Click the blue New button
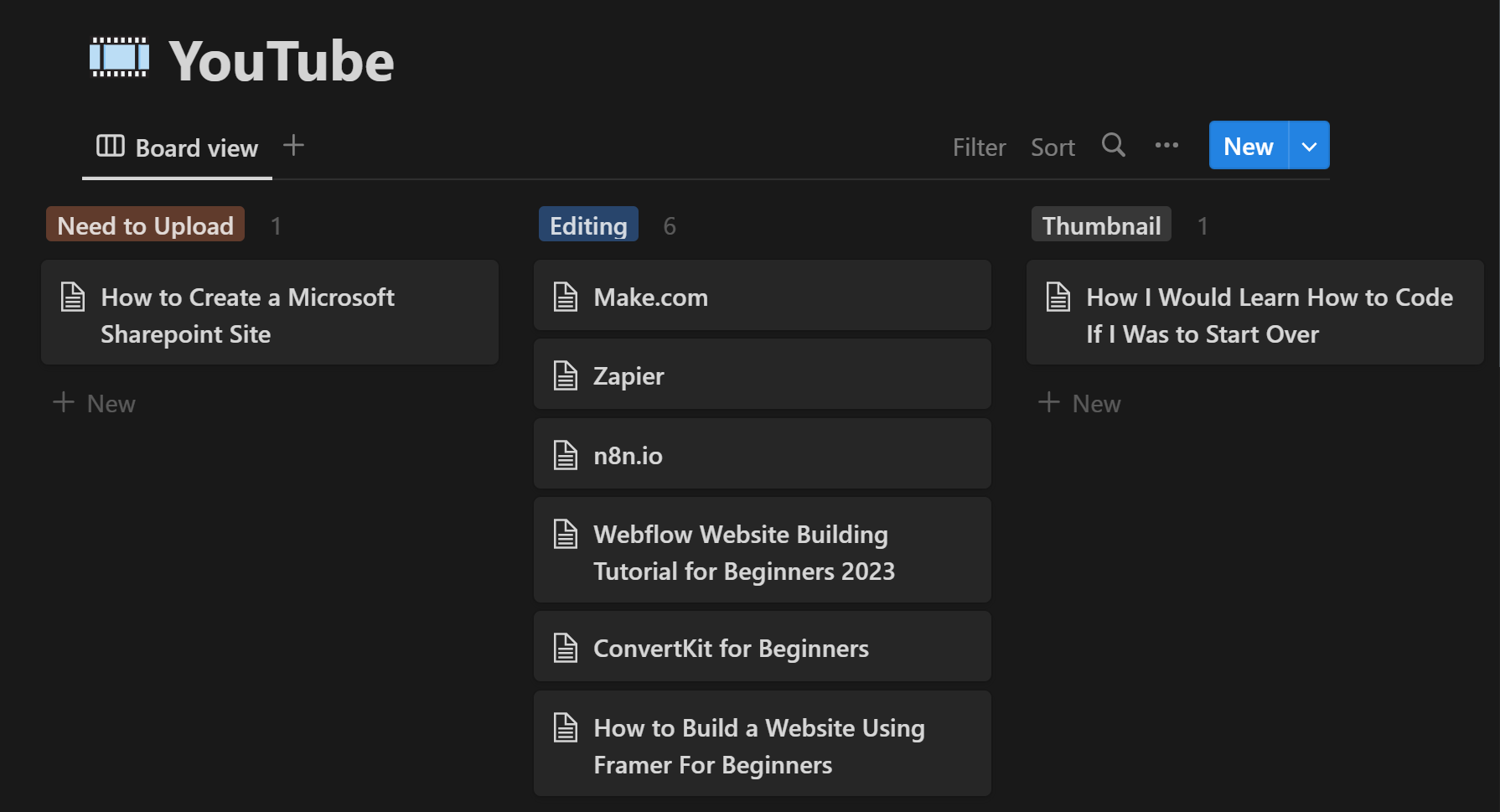This screenshot has width=1500, height=812. [1248, 146]
